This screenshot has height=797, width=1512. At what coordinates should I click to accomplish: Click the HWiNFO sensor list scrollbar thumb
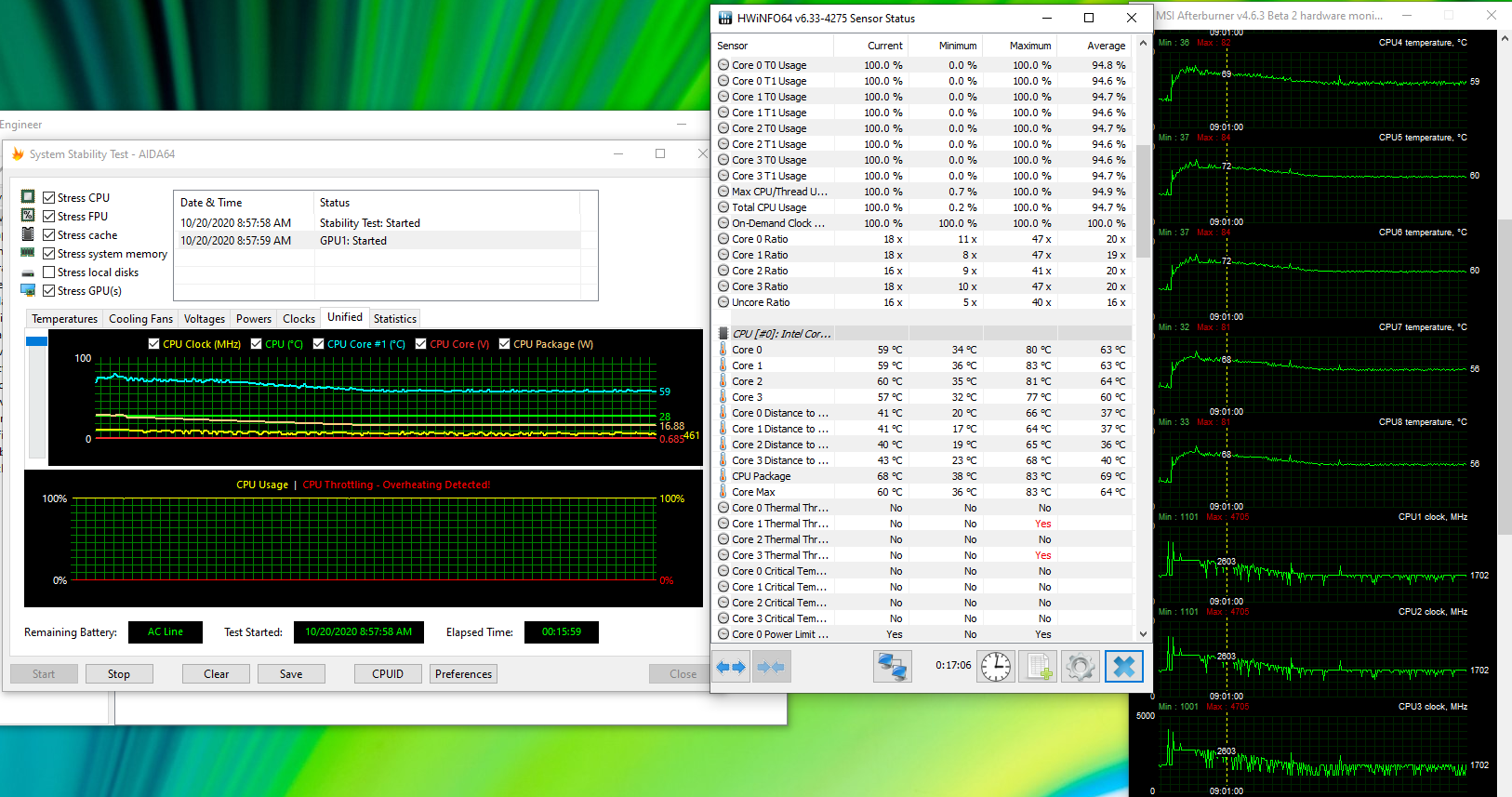click(x=1143, y=200)
